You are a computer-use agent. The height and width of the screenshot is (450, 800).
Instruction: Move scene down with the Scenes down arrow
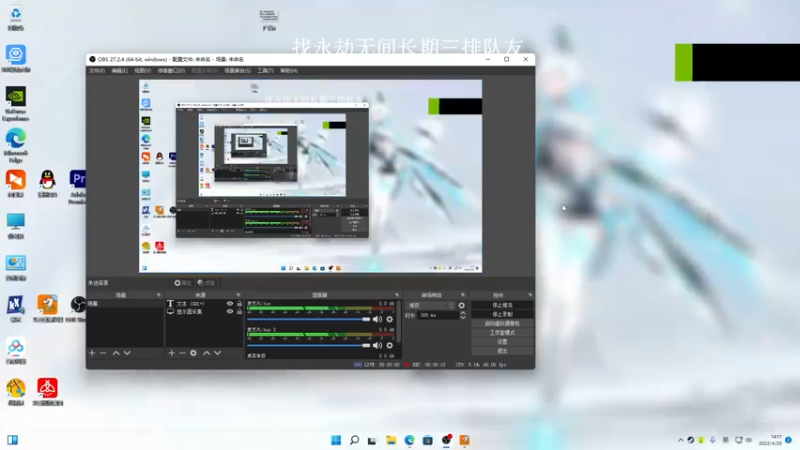(x=127, y=353)
